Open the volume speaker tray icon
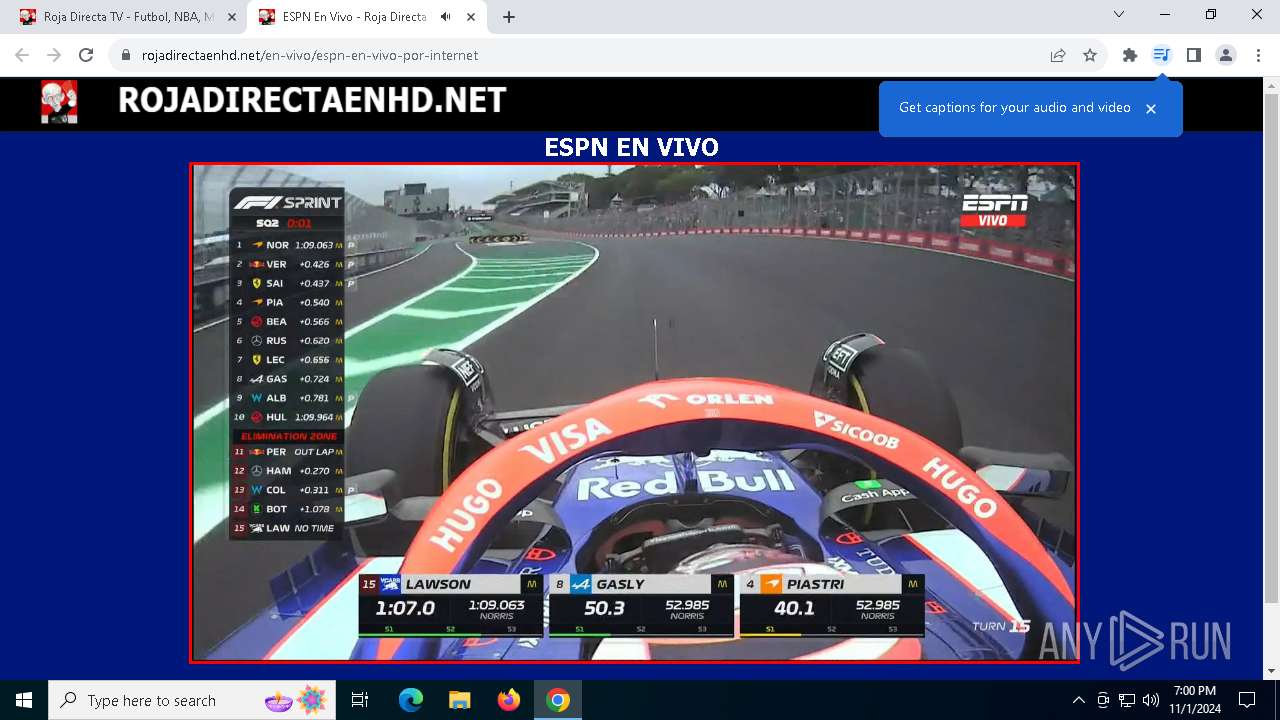Viewport: 1280px width, 720px height. (x=1151, y=700)
